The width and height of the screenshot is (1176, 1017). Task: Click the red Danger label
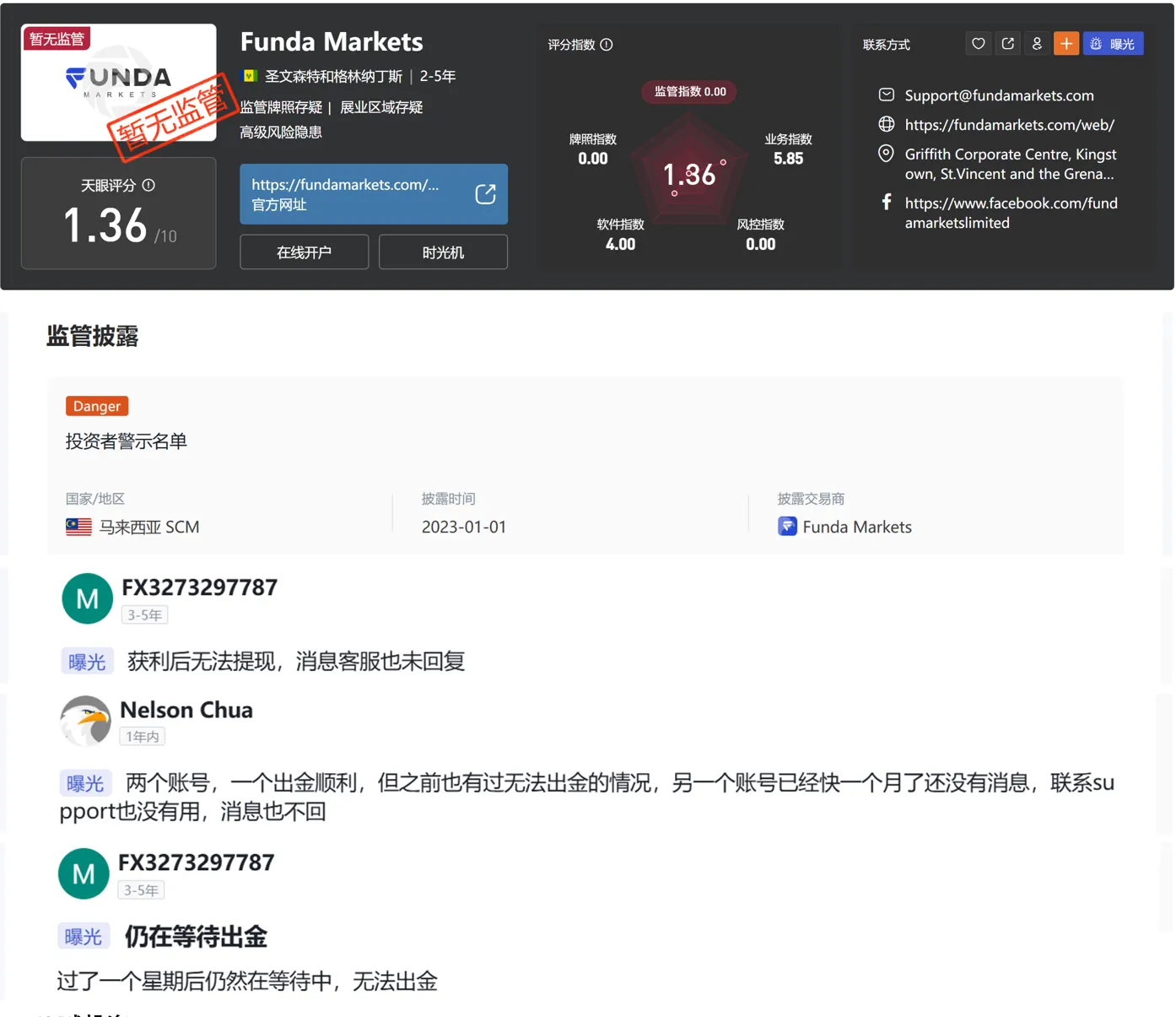[x=97, y=406]
